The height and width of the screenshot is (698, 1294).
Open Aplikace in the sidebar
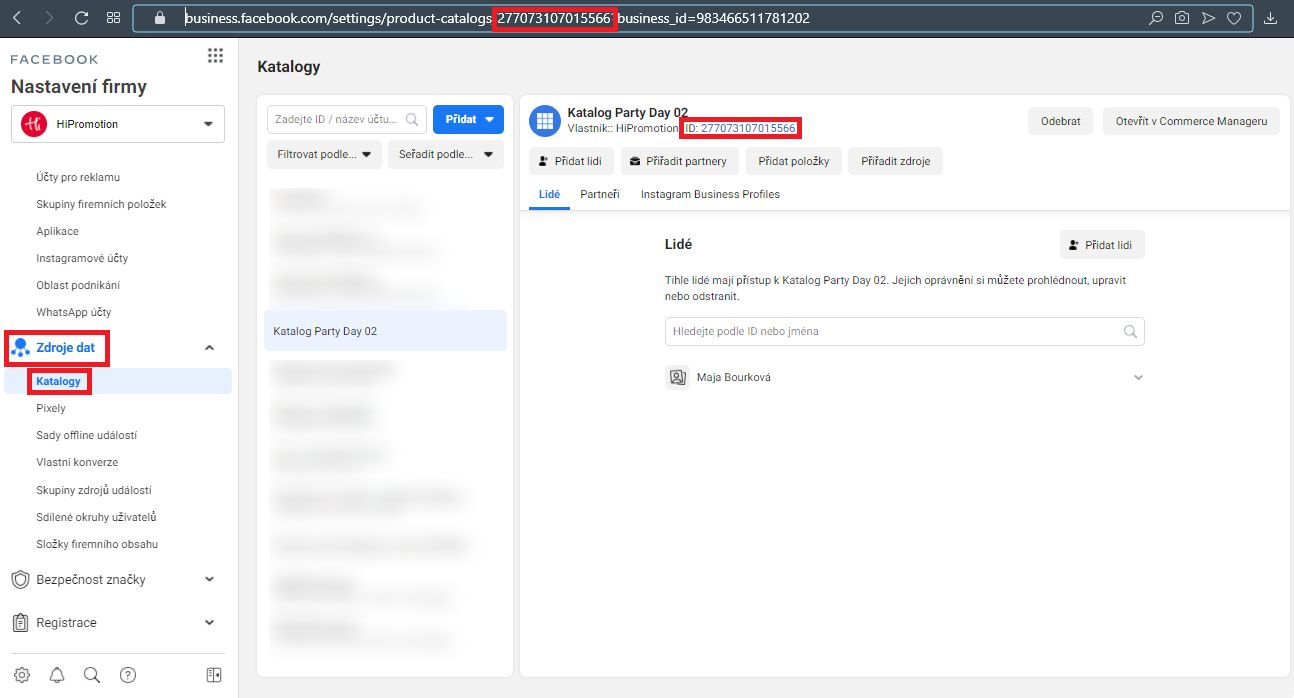click(57, 231)
